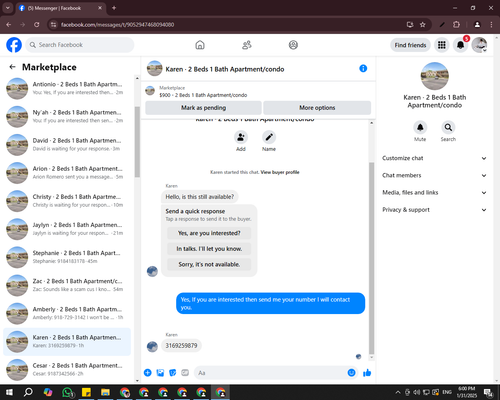Open more actions plus icon in composer

(148, 373)
